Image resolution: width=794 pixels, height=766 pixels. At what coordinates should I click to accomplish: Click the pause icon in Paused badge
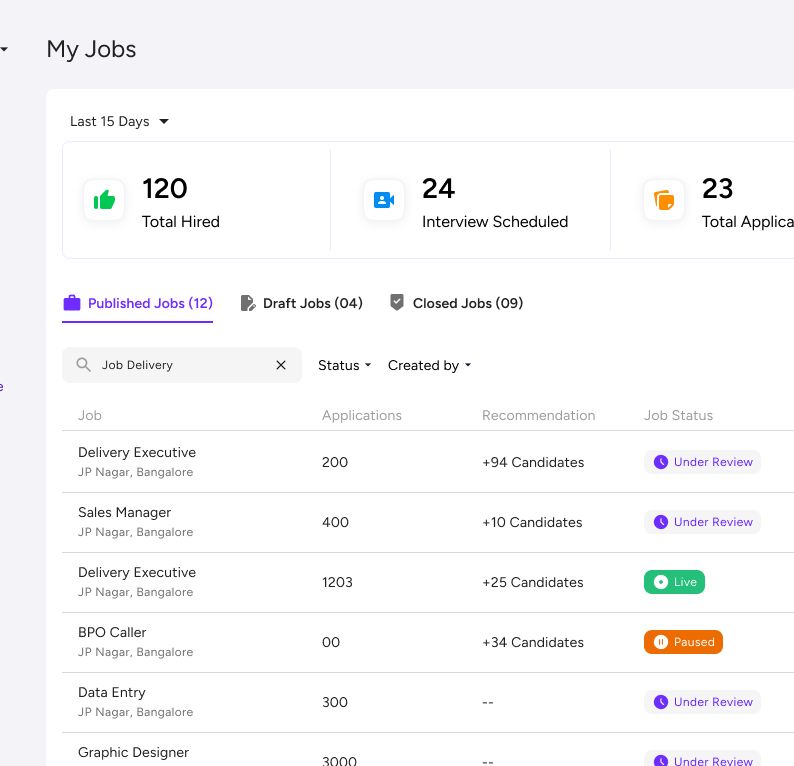tap(660, 642)
